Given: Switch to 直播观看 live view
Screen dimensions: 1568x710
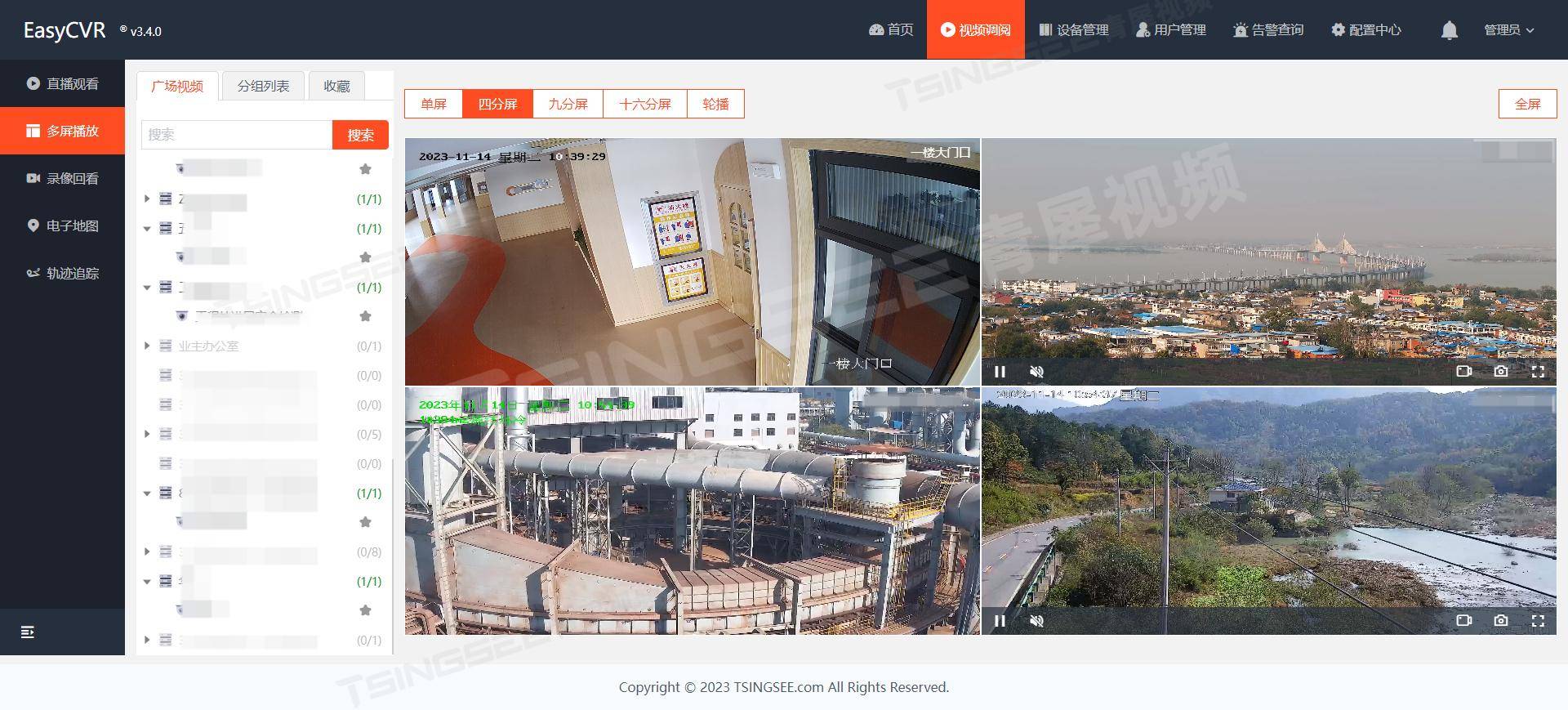Looking at the screenshot, I should coord(62,83).
